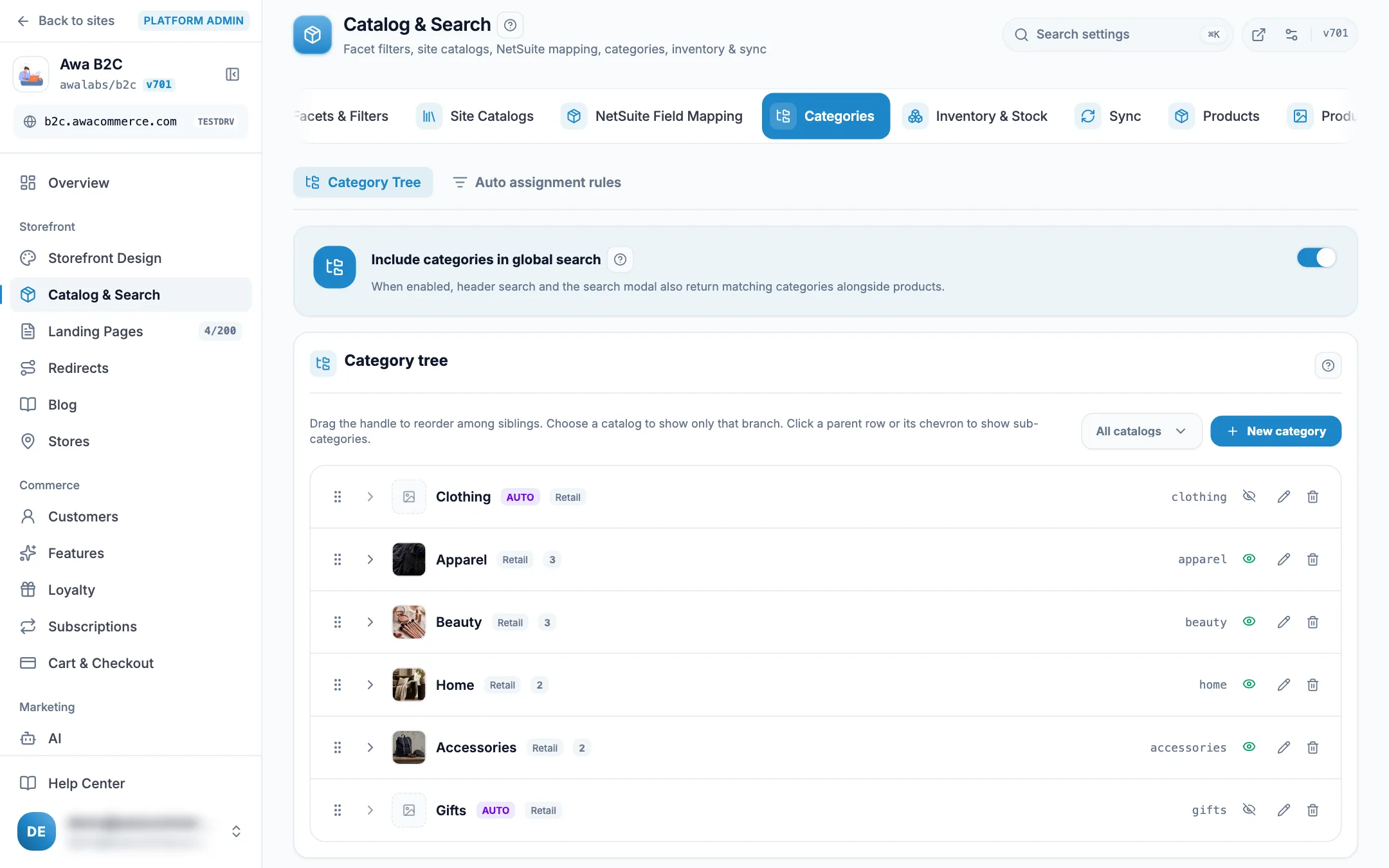The width and height of the screenshot is (1389, 868).
Task: Open the All catalogs dropdown
Action: pyautogui.click(x=1141, y=431)
